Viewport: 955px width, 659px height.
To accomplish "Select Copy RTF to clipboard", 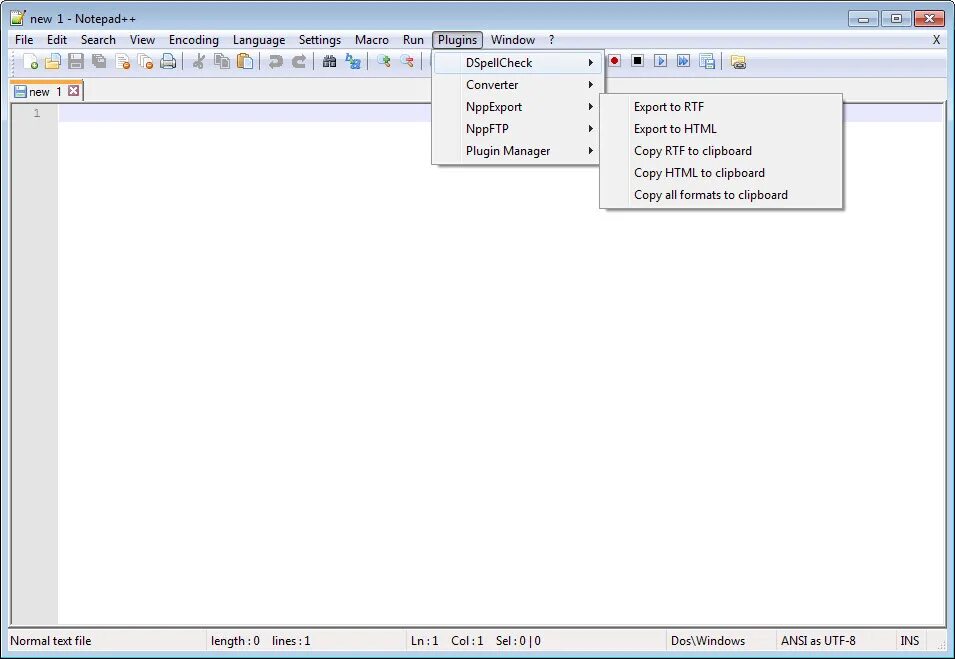I will (x=721, y=150).
